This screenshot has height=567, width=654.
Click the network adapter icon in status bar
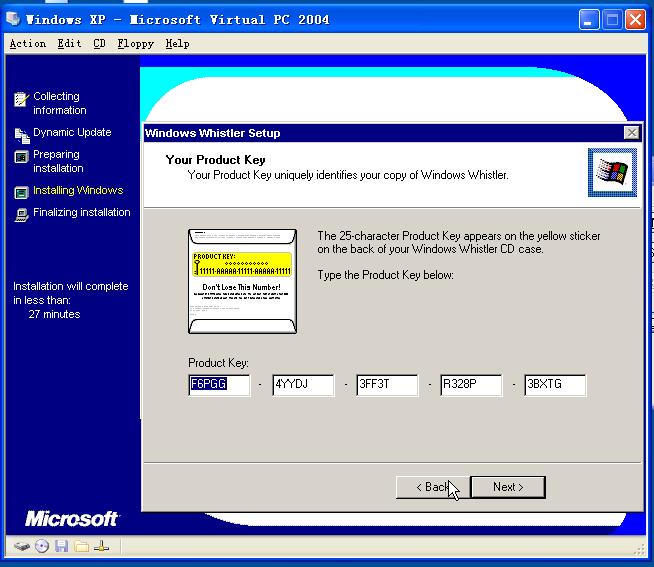[101, 546]
